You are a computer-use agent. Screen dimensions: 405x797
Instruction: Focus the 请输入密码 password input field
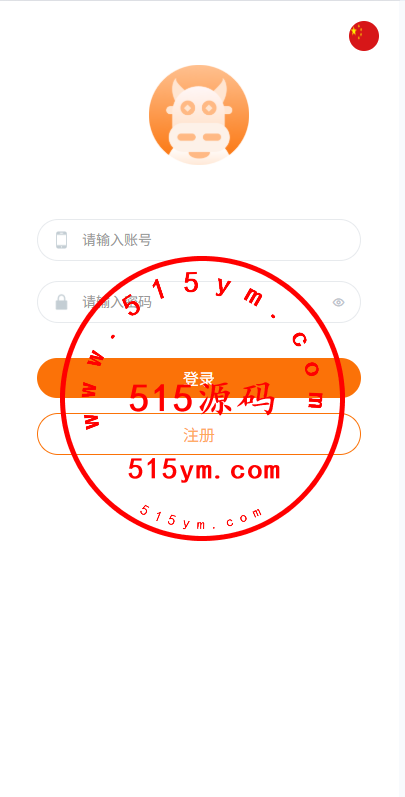(x=199, y=302)
